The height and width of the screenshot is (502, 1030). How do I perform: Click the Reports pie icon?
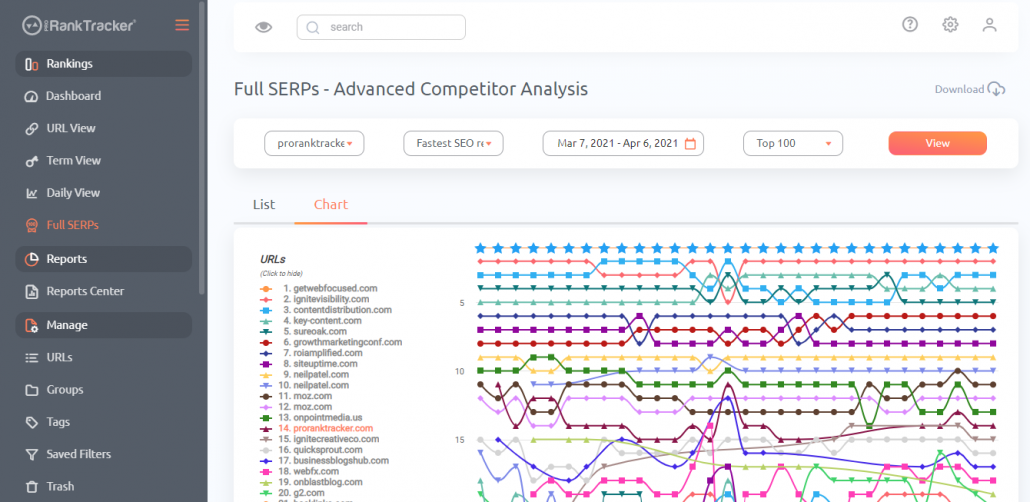click(x=31, y=259)
